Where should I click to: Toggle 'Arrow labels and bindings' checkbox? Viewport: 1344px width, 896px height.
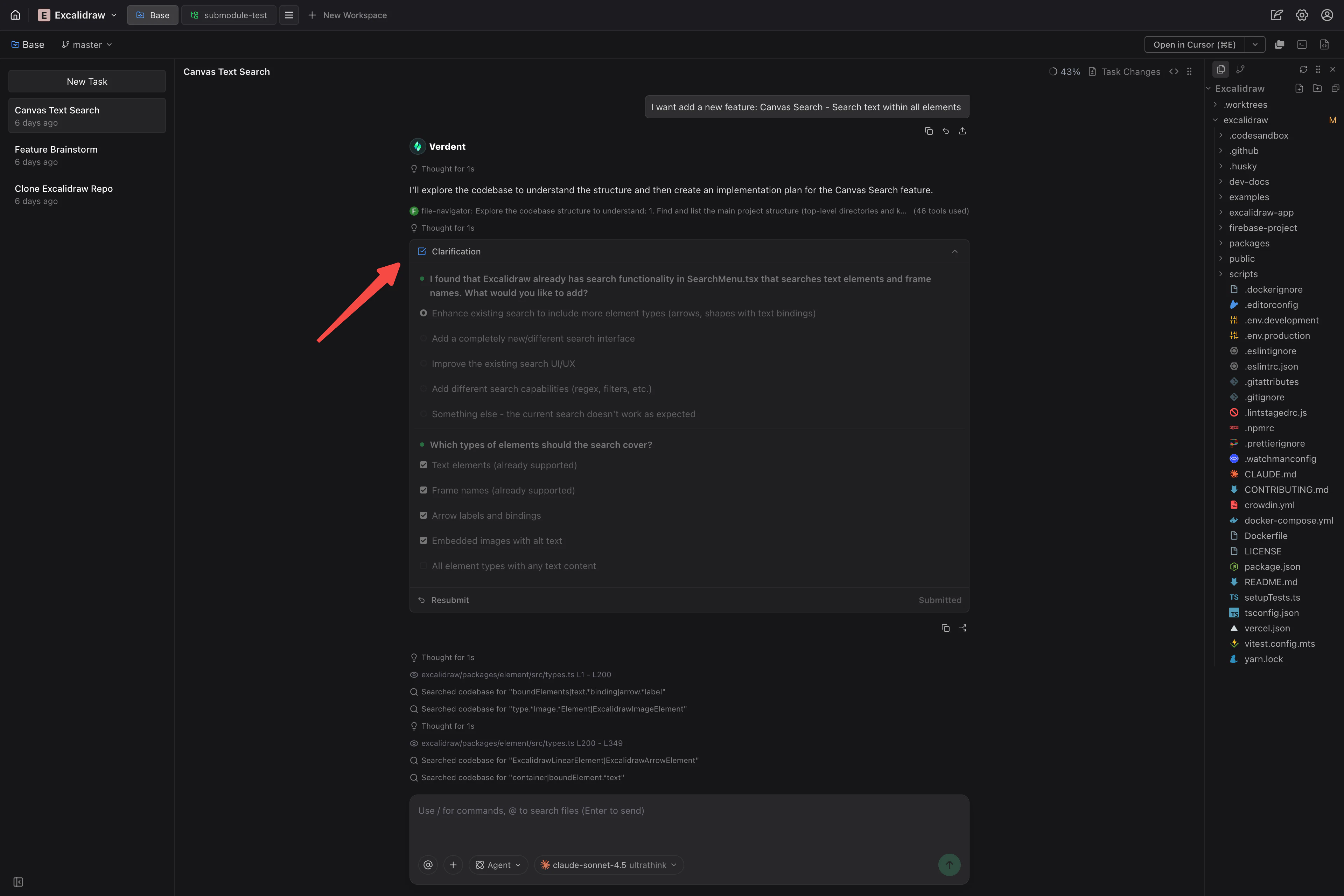click(423, 516)
